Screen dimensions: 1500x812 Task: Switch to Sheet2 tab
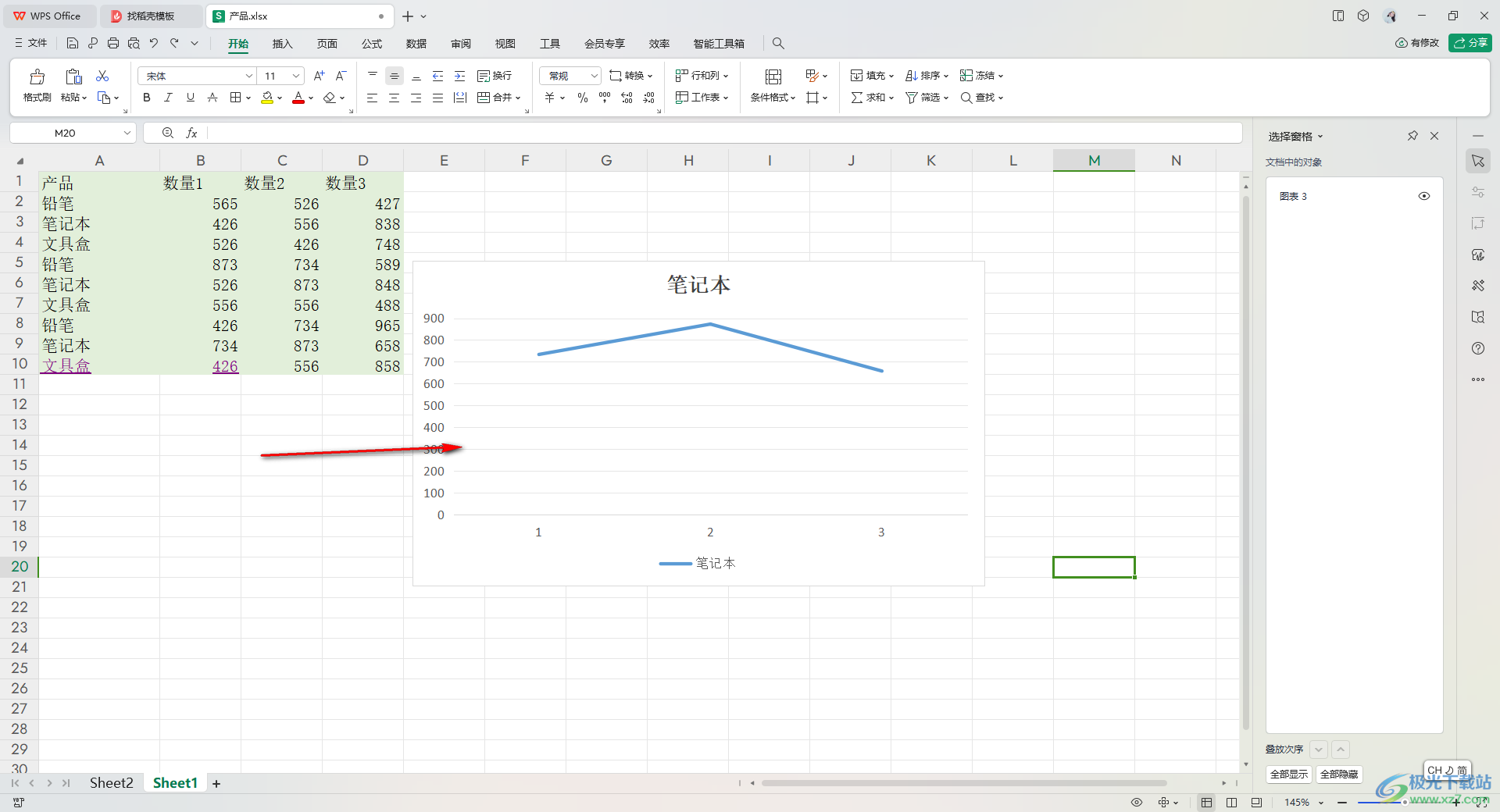click(111, 783)
